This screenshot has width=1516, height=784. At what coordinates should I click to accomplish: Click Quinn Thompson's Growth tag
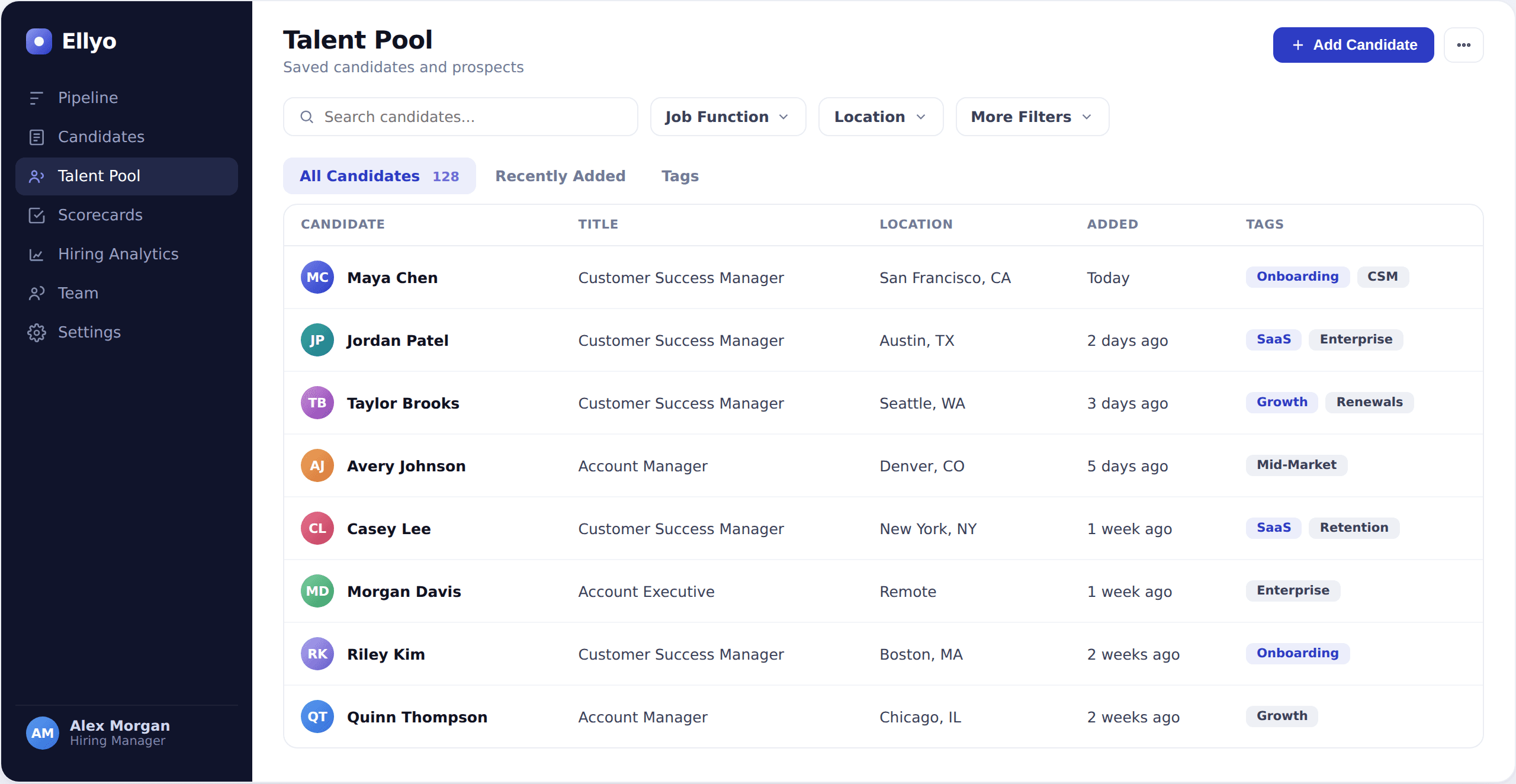click(x=1281, y=716)
